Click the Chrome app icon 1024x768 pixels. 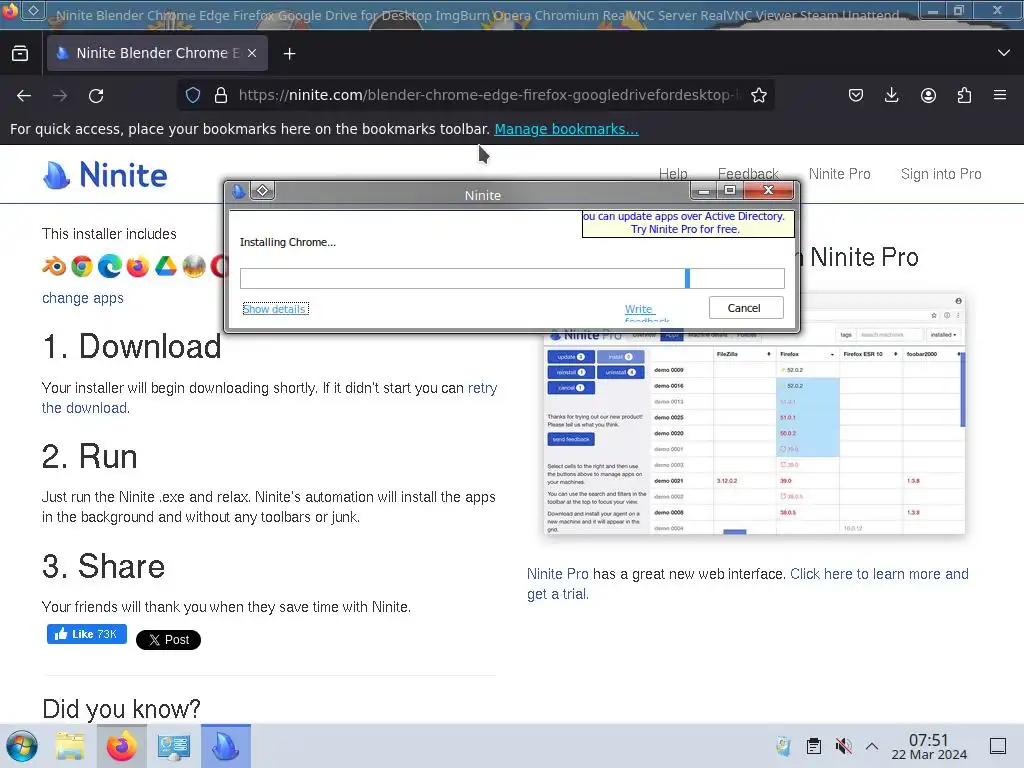click(x=82, y=266)
